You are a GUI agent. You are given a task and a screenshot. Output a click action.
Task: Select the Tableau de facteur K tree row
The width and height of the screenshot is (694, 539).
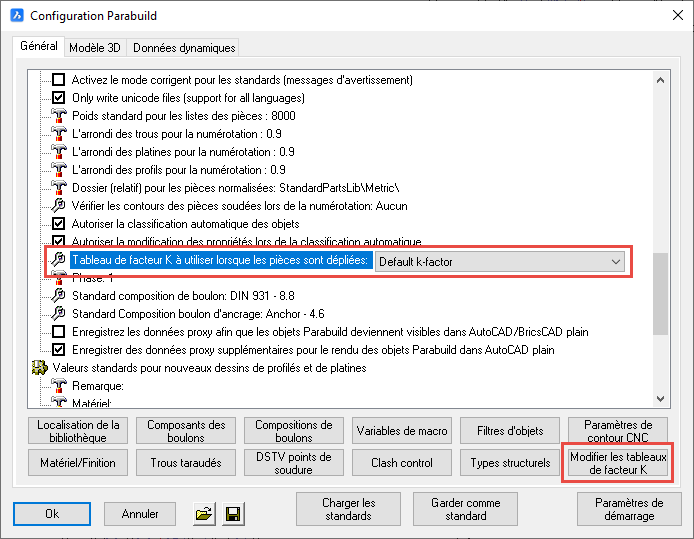[x=220, y=261]
